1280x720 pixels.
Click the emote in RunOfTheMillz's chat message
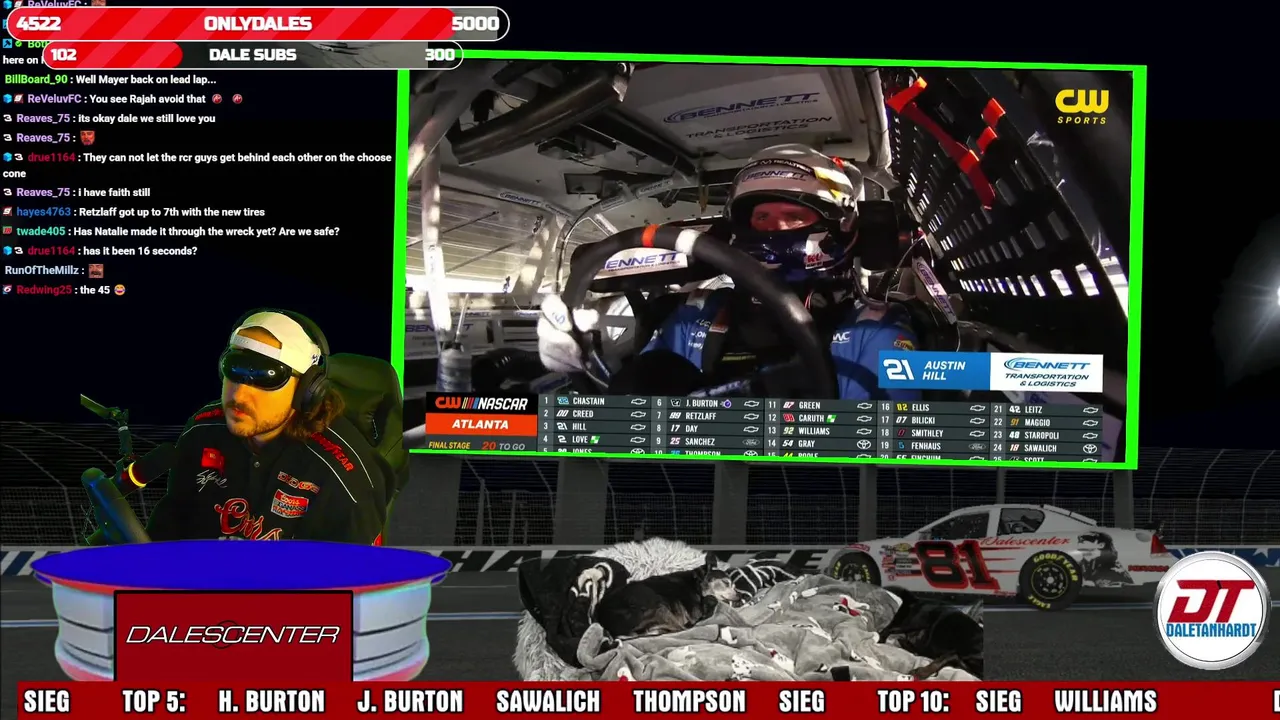[96, 270]
